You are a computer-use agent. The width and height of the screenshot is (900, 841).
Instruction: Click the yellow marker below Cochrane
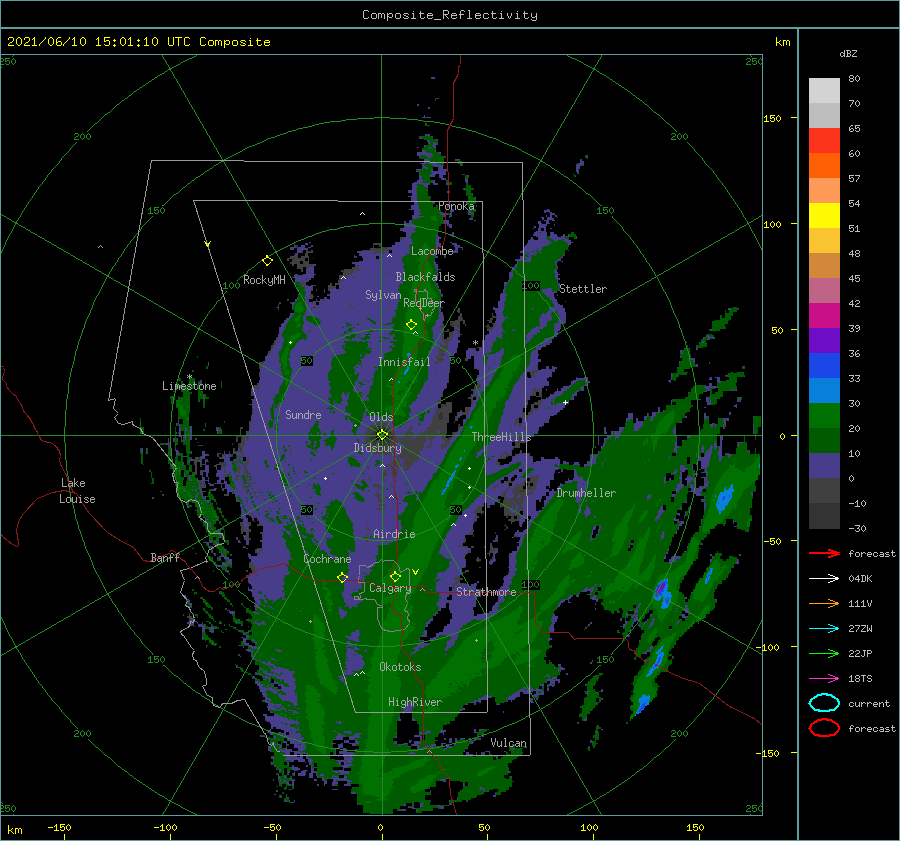[342, 577]
